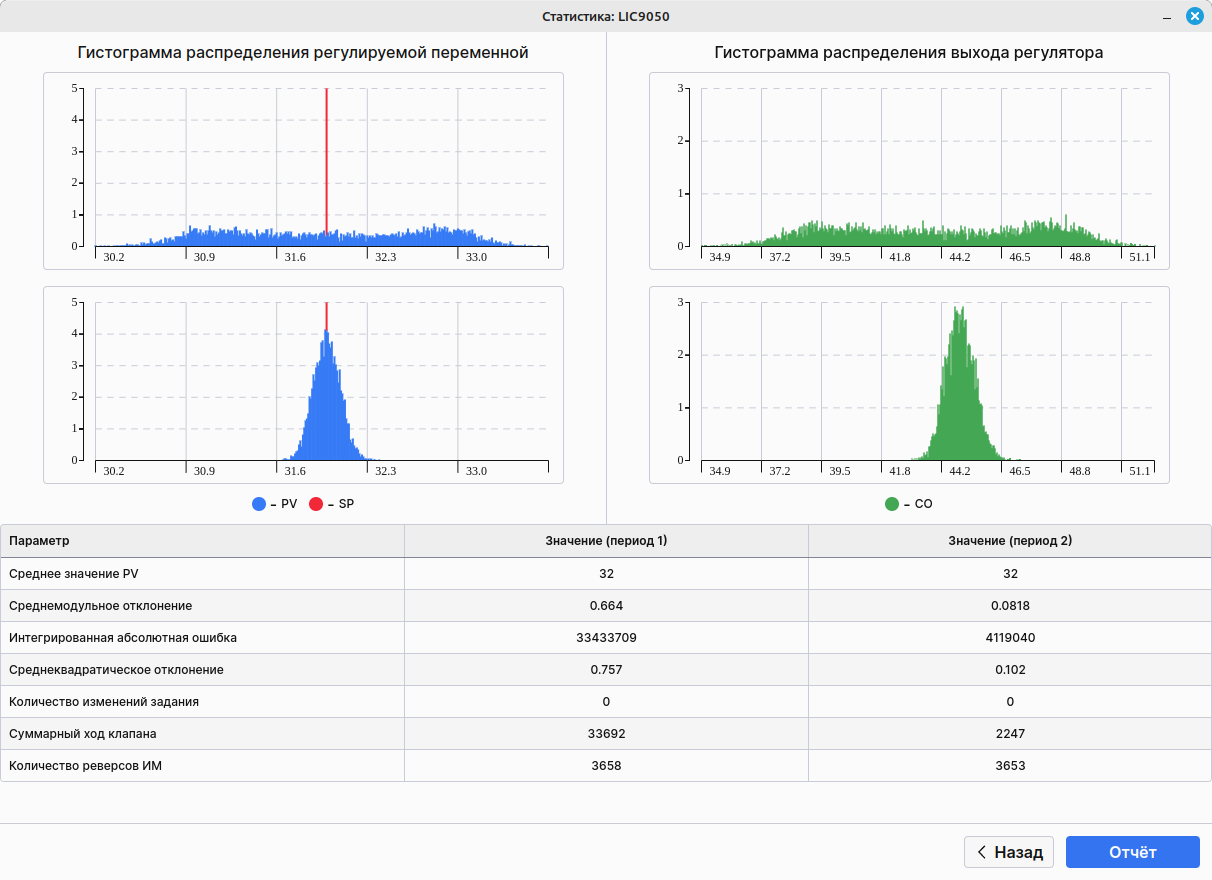Click the red SP legend circle
Screen dimensions: 1212x880
click(316, 504)
